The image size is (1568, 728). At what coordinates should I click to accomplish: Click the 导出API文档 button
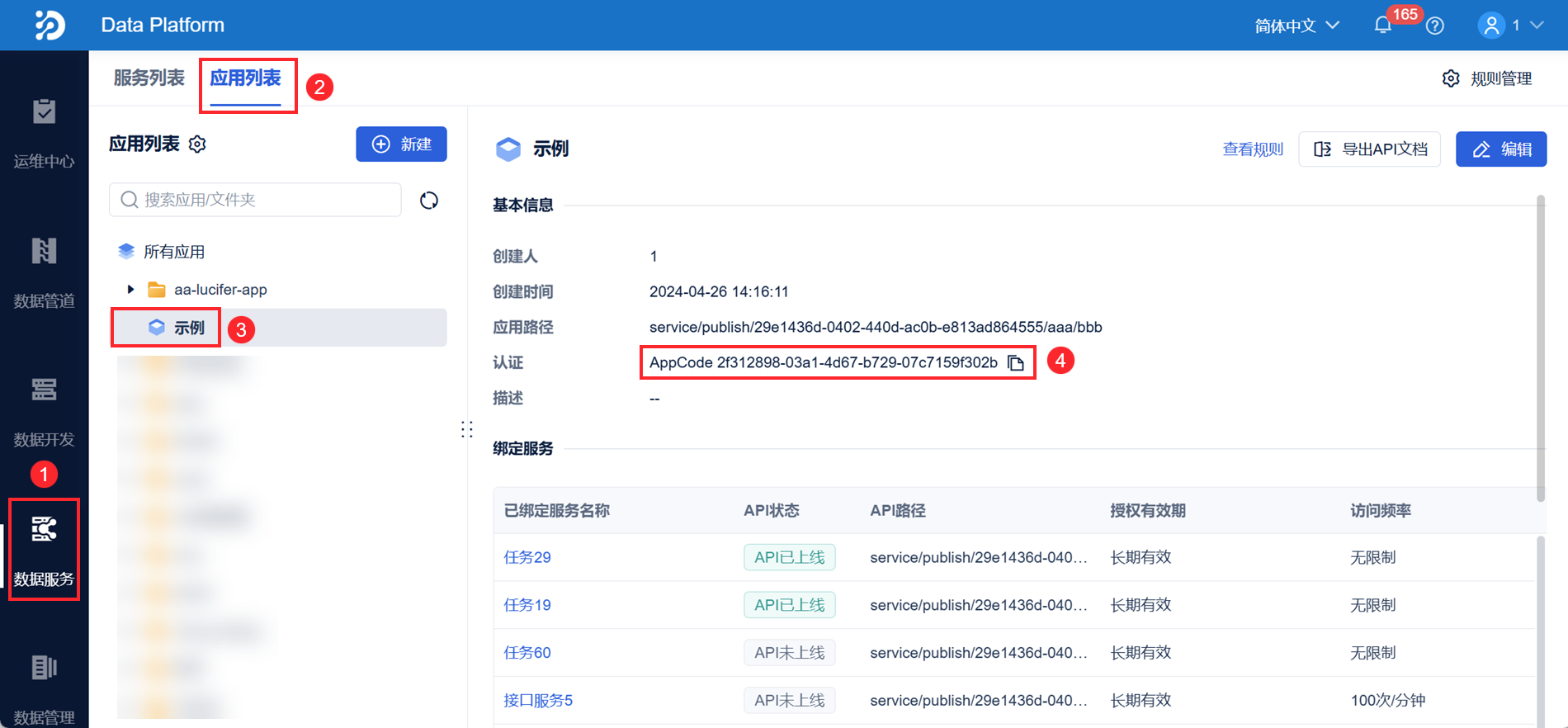click(x=1370, y=149)
